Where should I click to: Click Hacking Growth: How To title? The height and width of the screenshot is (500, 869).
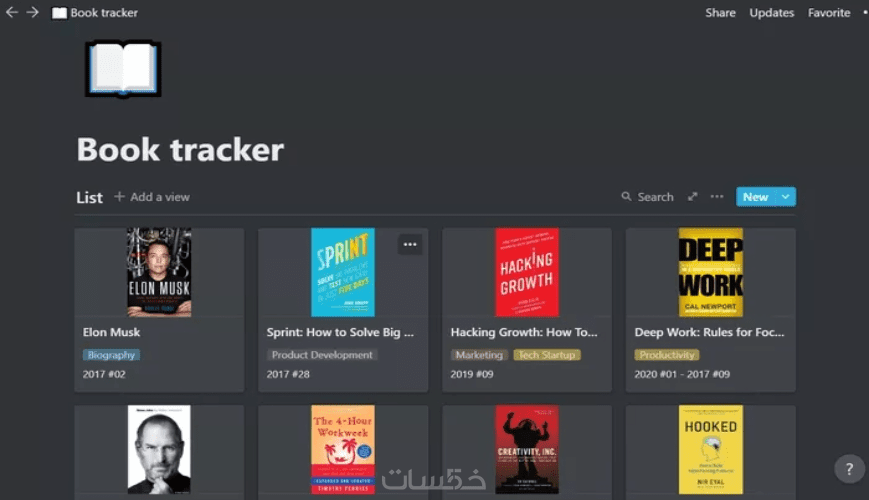tap(524, 332)
